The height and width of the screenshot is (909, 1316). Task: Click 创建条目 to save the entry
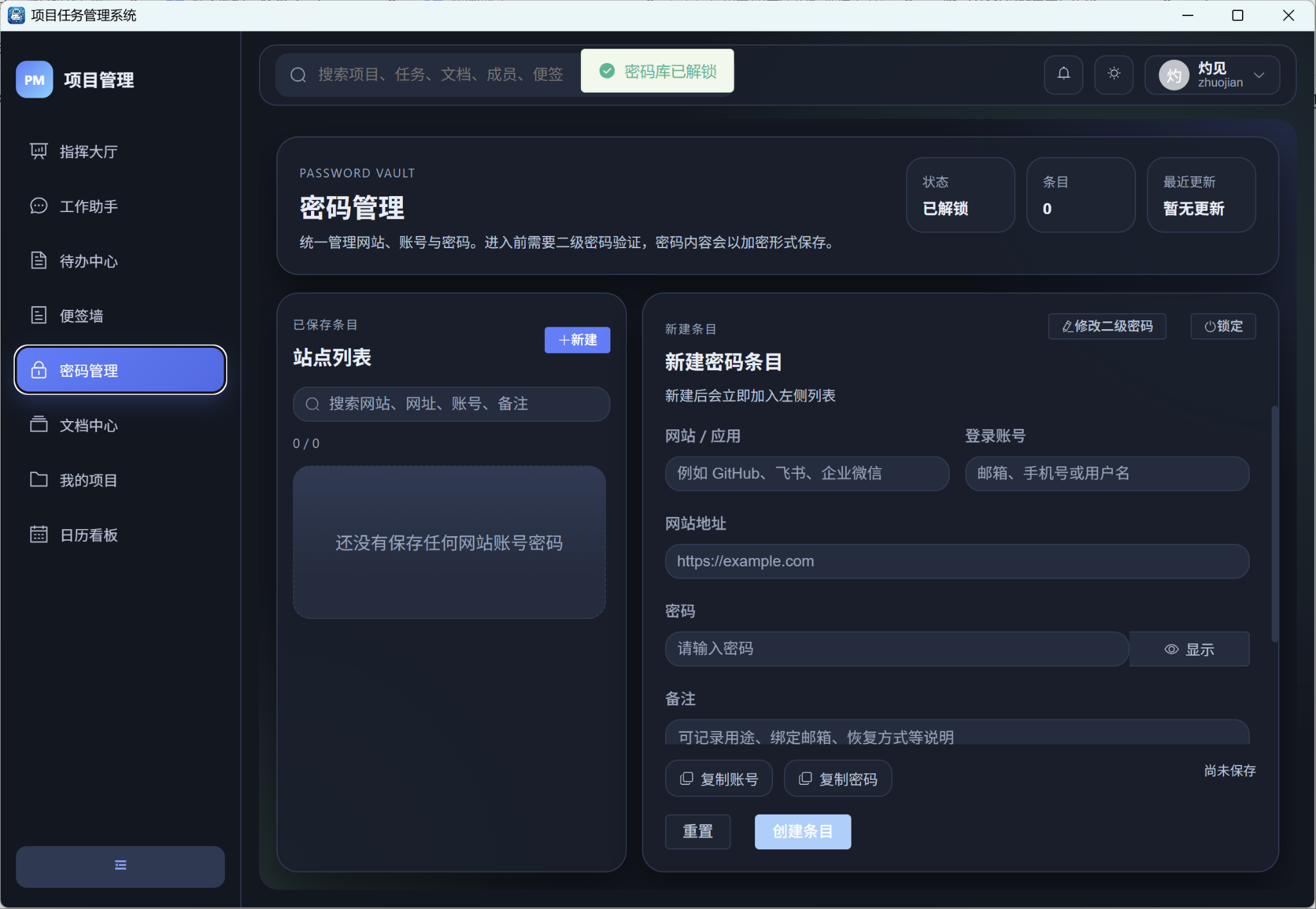click(802, 831)
